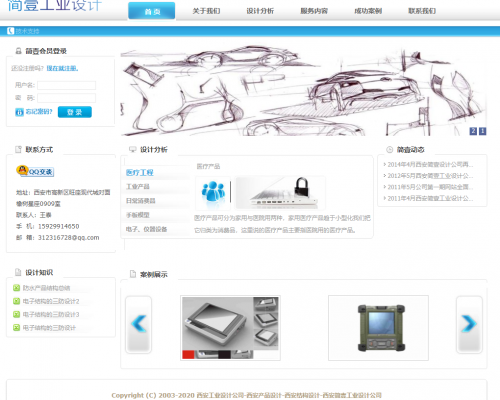Open 电子结构的三防设计3 article
Image resolution: width=500 pixels, height=400 pixels.
(51, 315)
